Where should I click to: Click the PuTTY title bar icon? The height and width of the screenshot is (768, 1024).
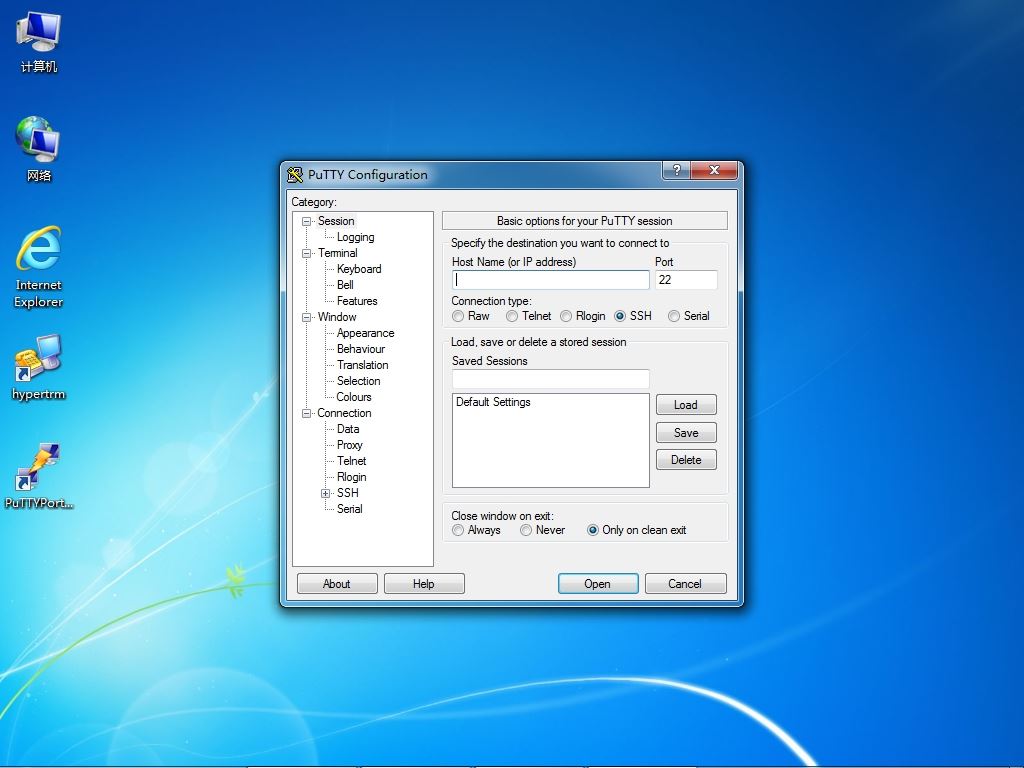[295, 174]
